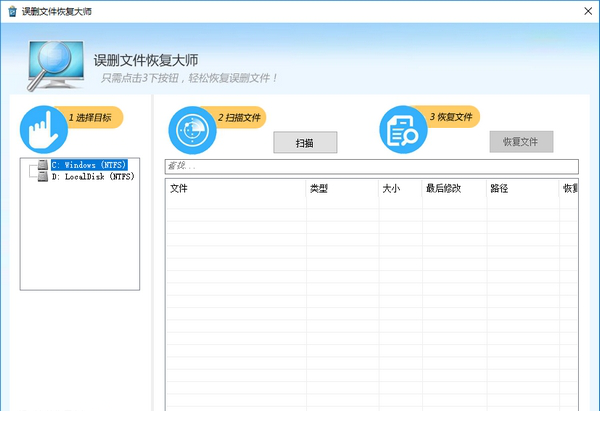Sort by the 大小 column header

pos(400,188)
